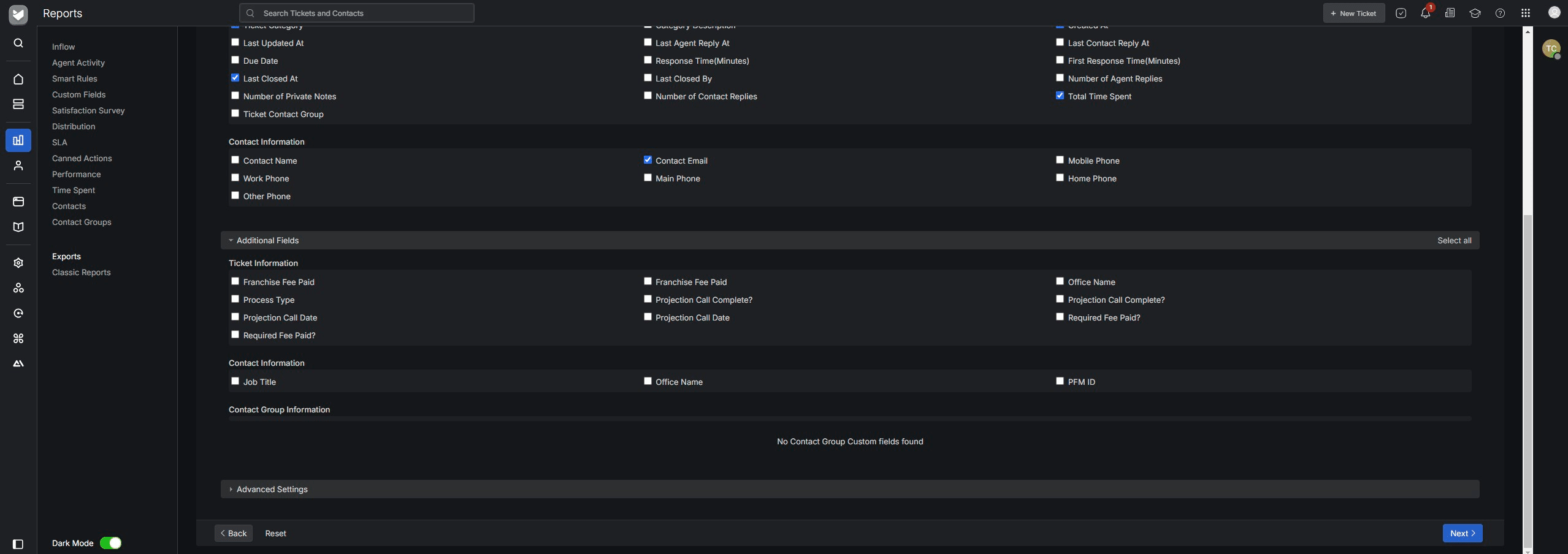Open the Search panel in the sidebar
The height and width of the screenshot is (554, 1568).
point(18,43)
